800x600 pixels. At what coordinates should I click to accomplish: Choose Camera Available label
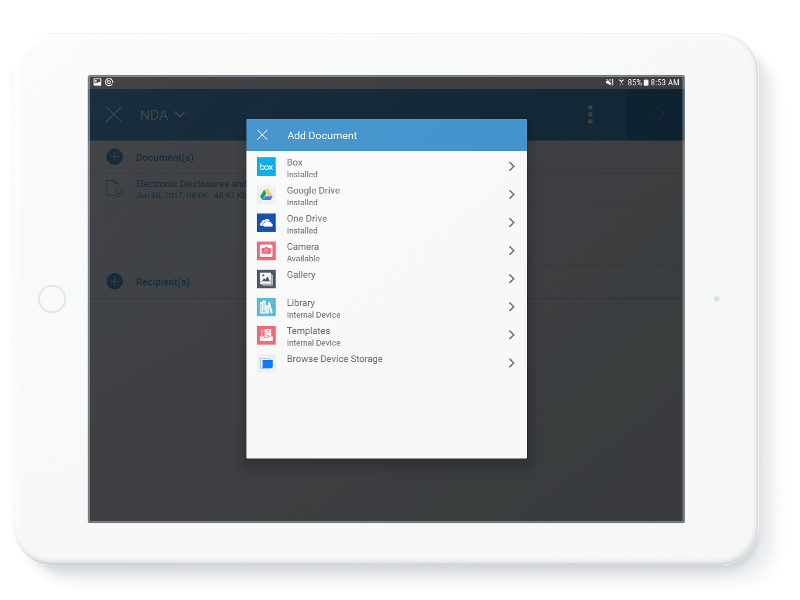click(x=303, y=252)
